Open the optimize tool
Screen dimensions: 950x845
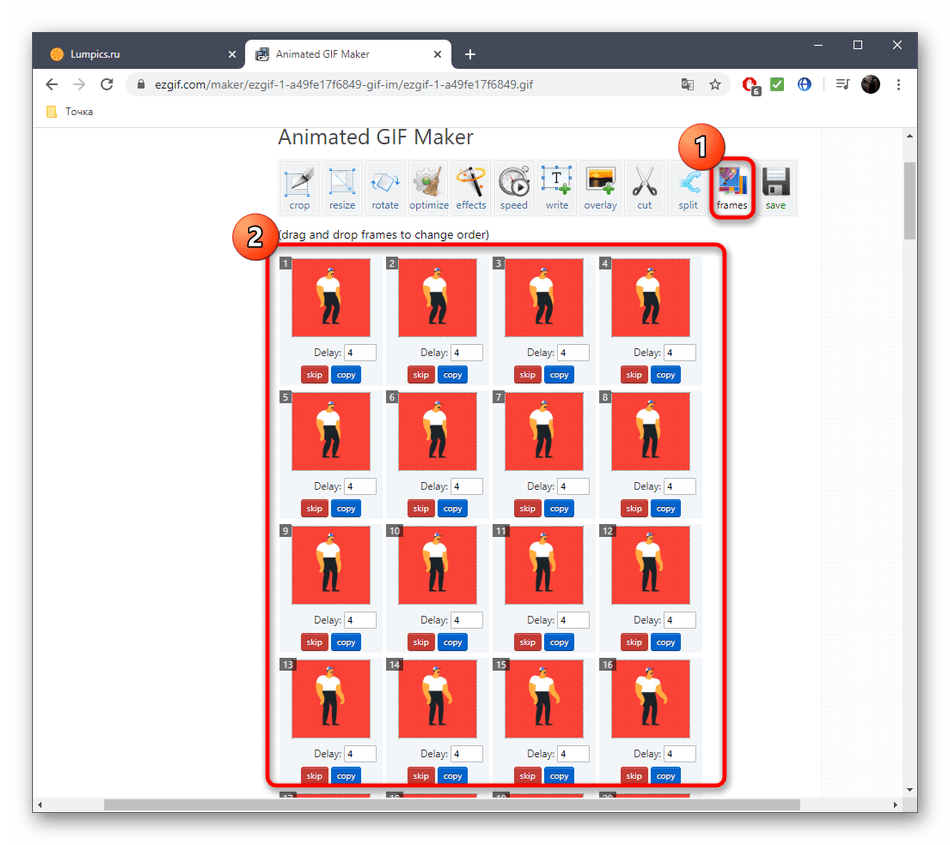[428, 188]
